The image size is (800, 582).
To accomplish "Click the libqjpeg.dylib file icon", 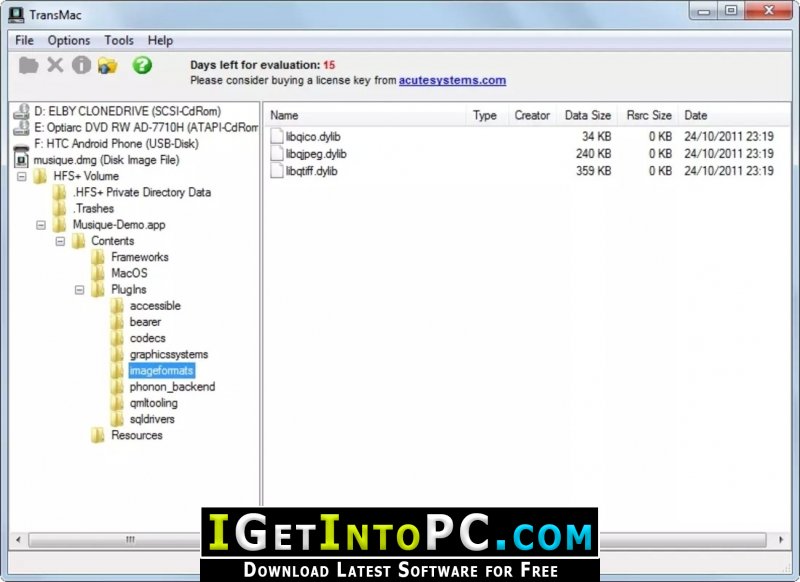I will [x=277, y=154].
